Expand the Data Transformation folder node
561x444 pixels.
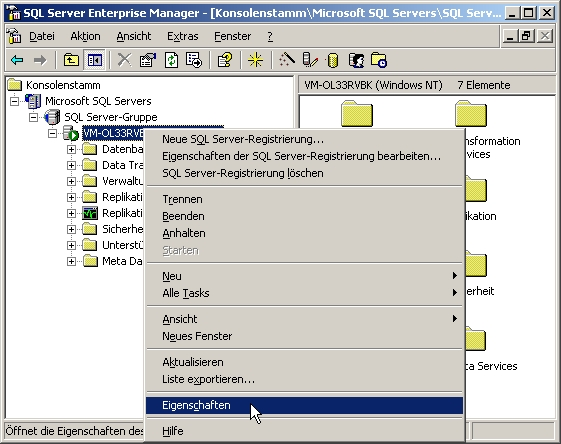71,165
